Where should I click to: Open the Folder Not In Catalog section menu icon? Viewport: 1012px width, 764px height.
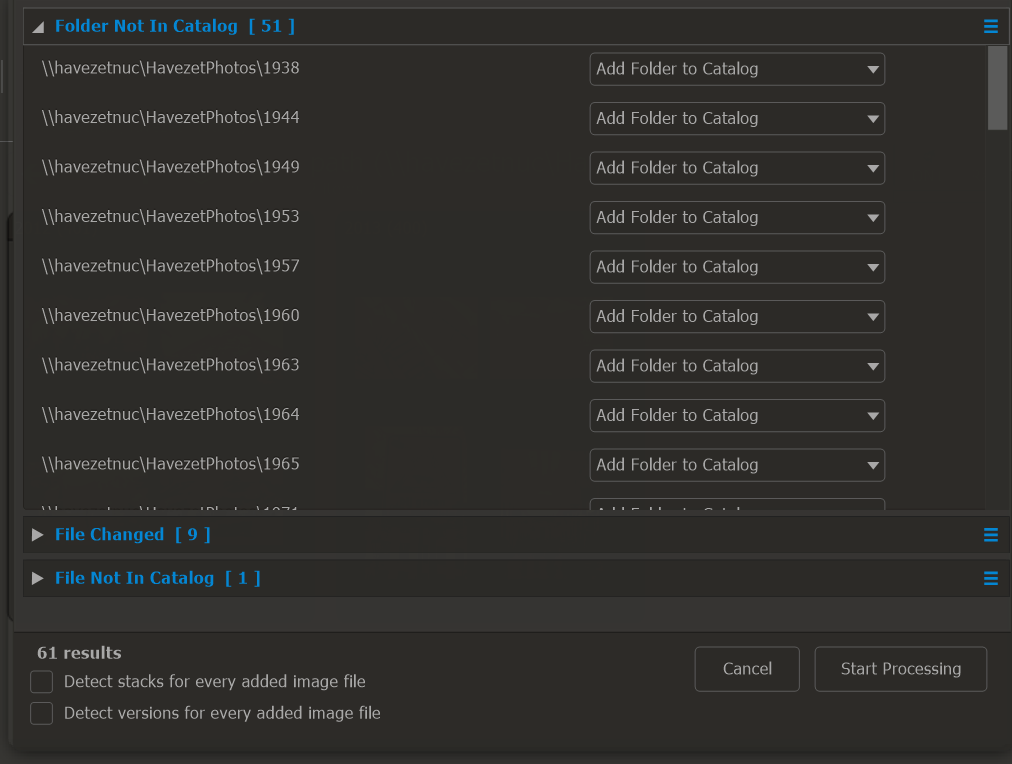click(x=991, y=26)
